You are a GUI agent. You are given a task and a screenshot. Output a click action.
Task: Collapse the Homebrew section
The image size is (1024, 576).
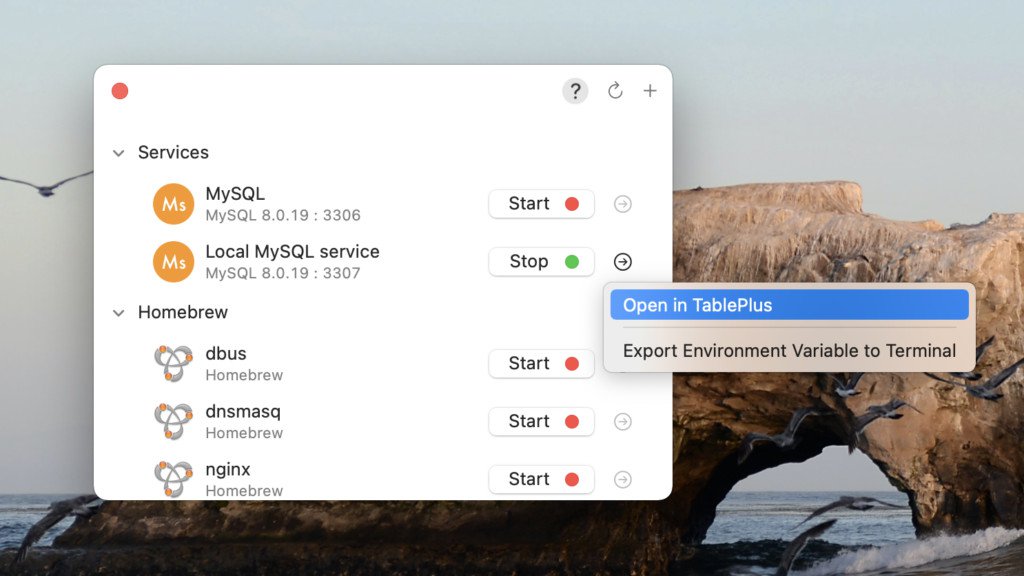pyautogui.click(x=119, y=313)
